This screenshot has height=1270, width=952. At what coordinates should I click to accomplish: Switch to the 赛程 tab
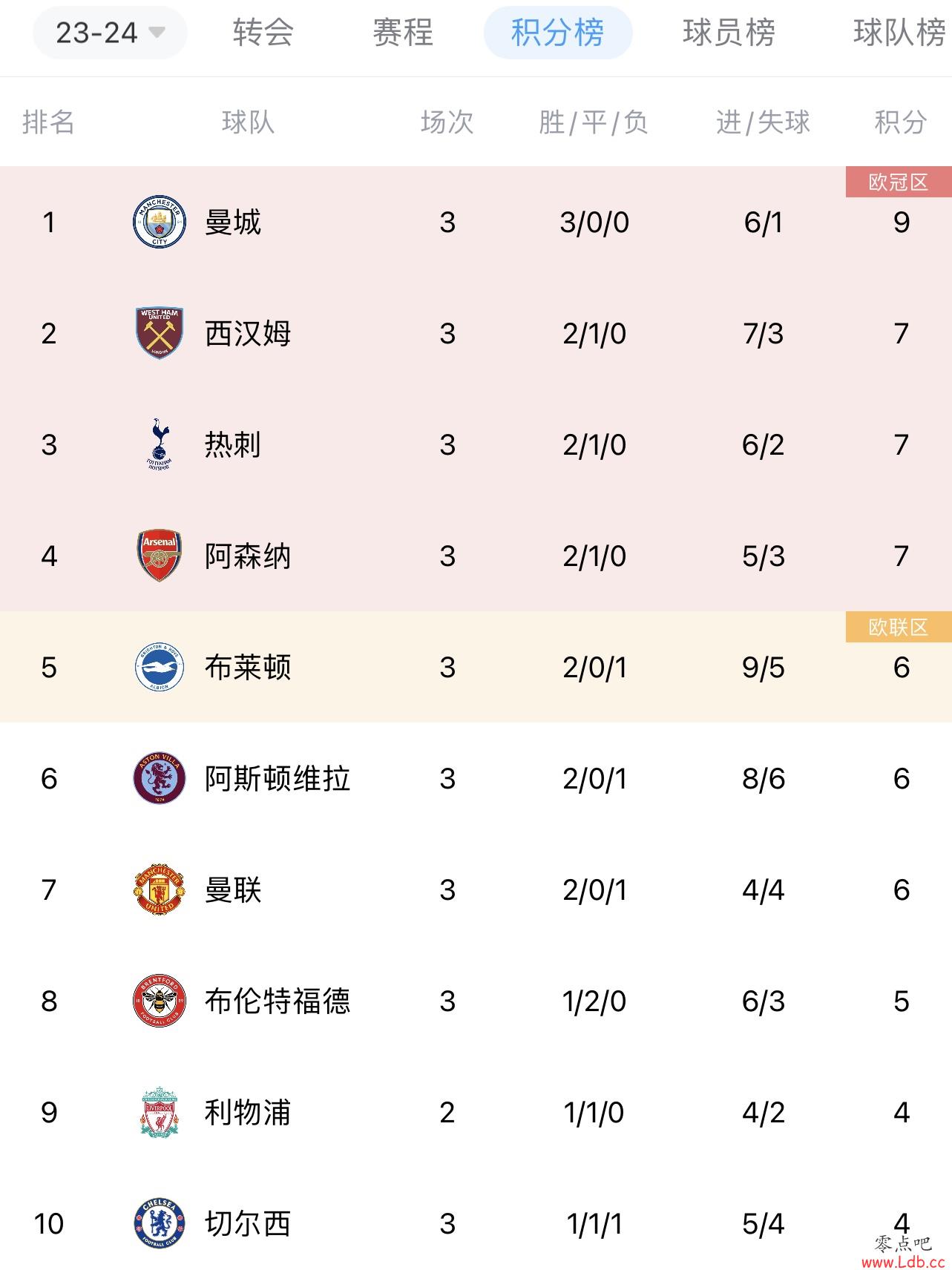point(403,33)
